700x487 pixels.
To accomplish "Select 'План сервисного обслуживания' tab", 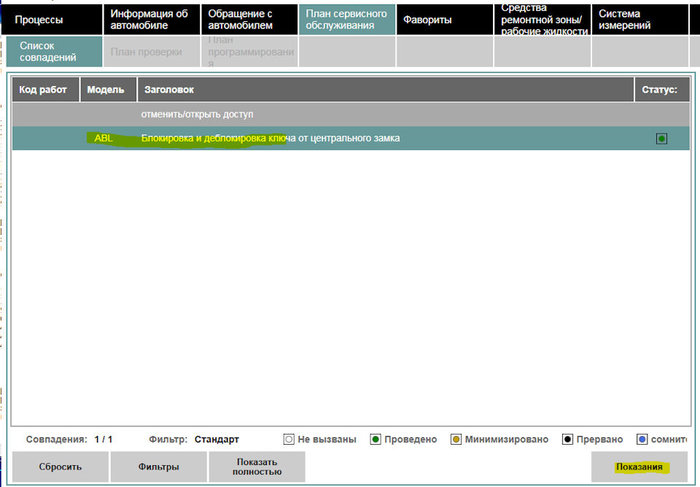I will [346, 20].
